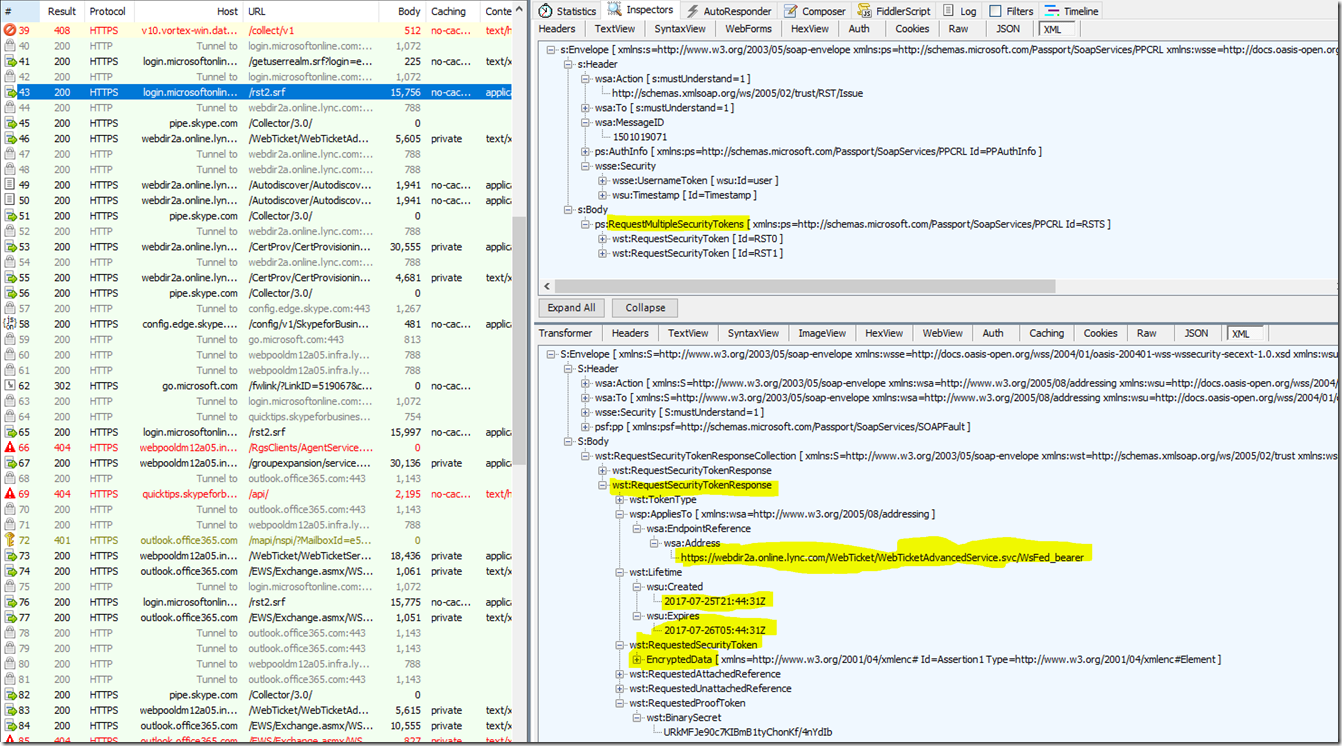
Task: Select the MessageID value 1501019071
Action: coord(640,137)
